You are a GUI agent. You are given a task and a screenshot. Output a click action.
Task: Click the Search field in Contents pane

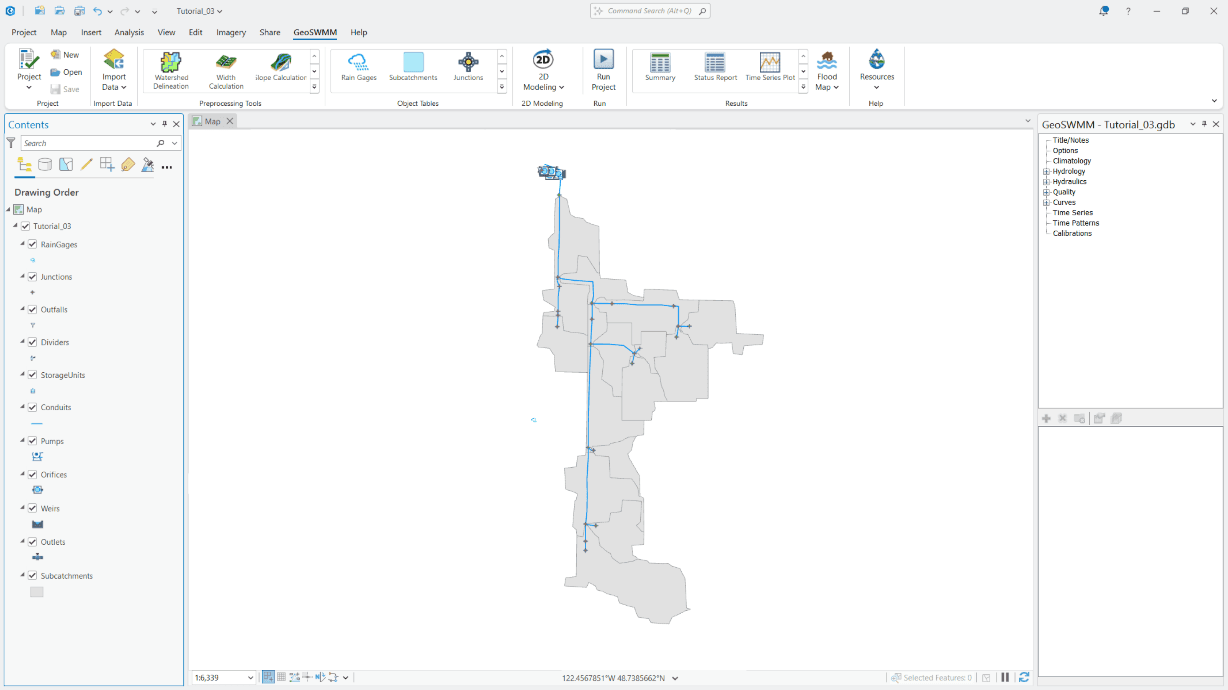pyautogui.click(x=94, y=144)
